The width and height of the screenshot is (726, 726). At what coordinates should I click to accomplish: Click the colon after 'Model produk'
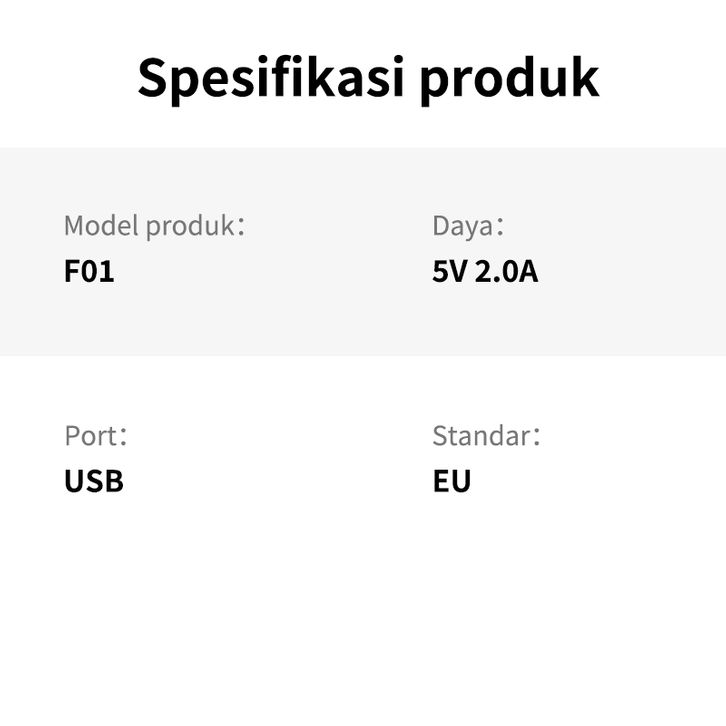coord(240,228)
